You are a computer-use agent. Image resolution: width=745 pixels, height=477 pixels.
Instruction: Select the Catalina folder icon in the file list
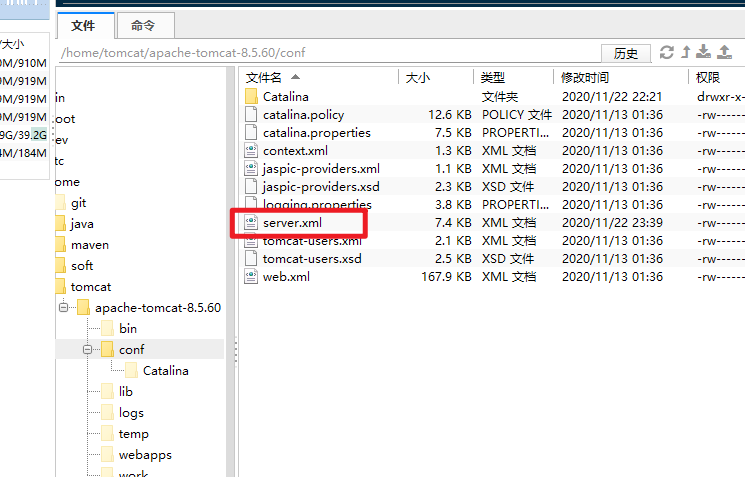click(251, 96)
